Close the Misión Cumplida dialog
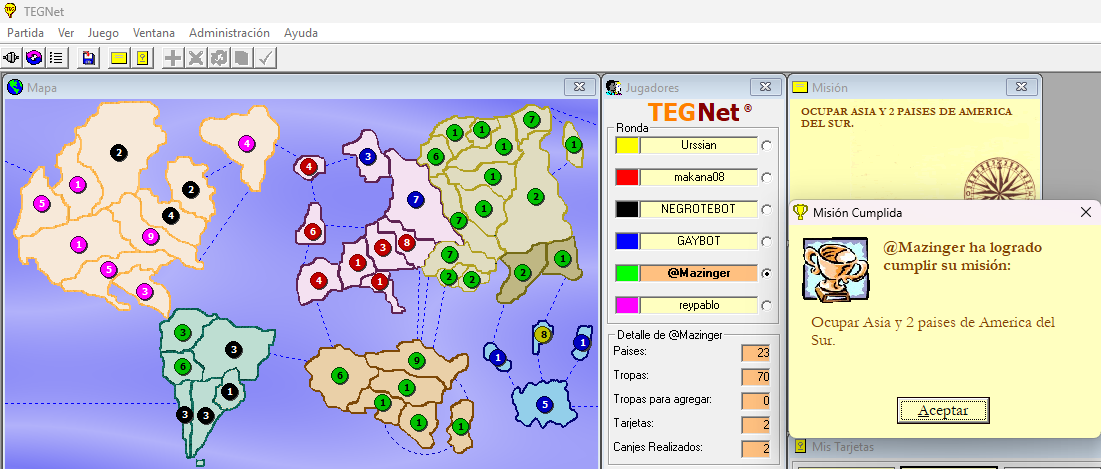This screenshot has width=1101, height=469. [x=1085, y=212]
